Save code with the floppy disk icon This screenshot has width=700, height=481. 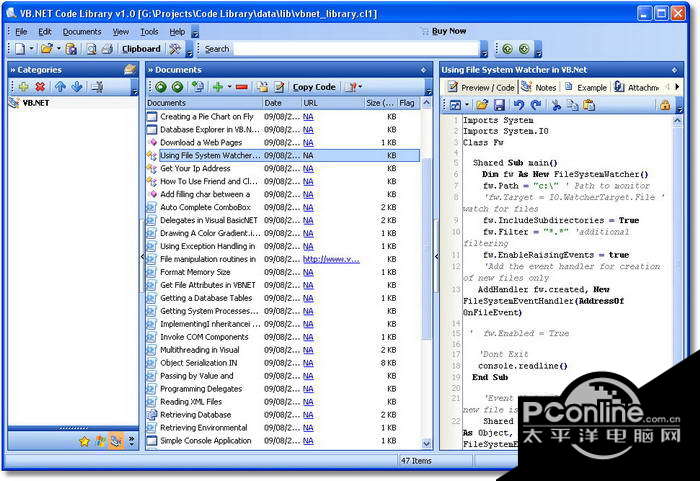coord(499,105)
